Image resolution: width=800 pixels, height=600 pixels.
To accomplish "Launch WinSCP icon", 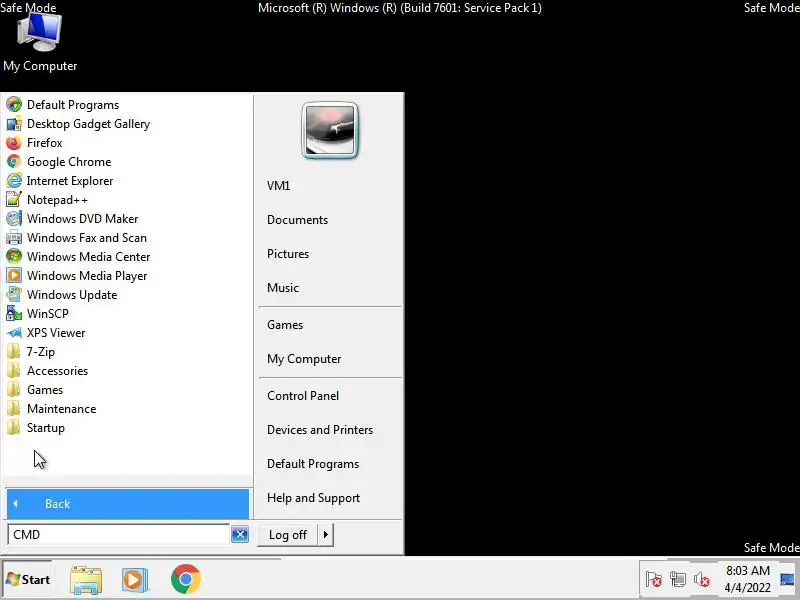I will coord(14,314).
